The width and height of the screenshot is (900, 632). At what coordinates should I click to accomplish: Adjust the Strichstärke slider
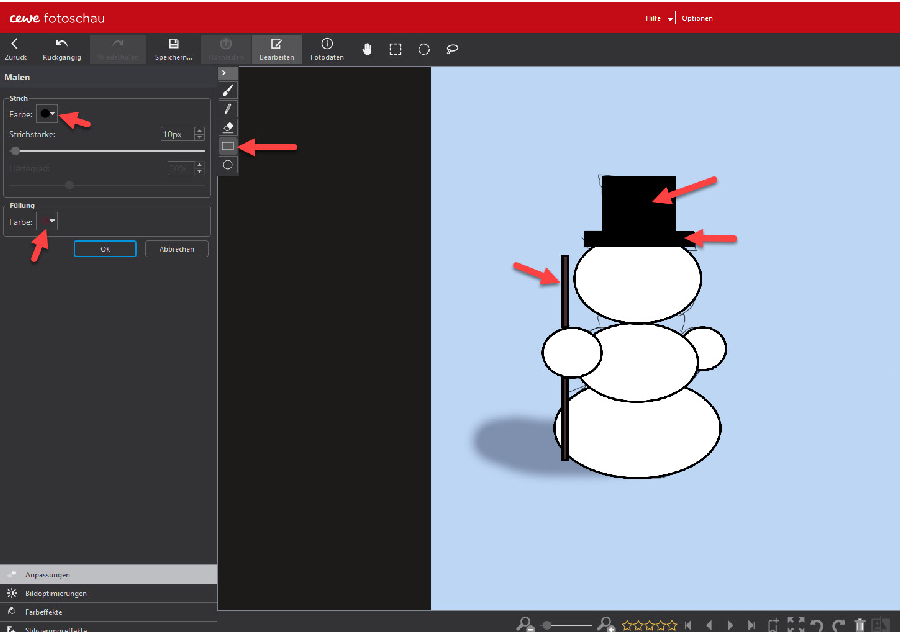pyautogui.click(x=107, y=151)
